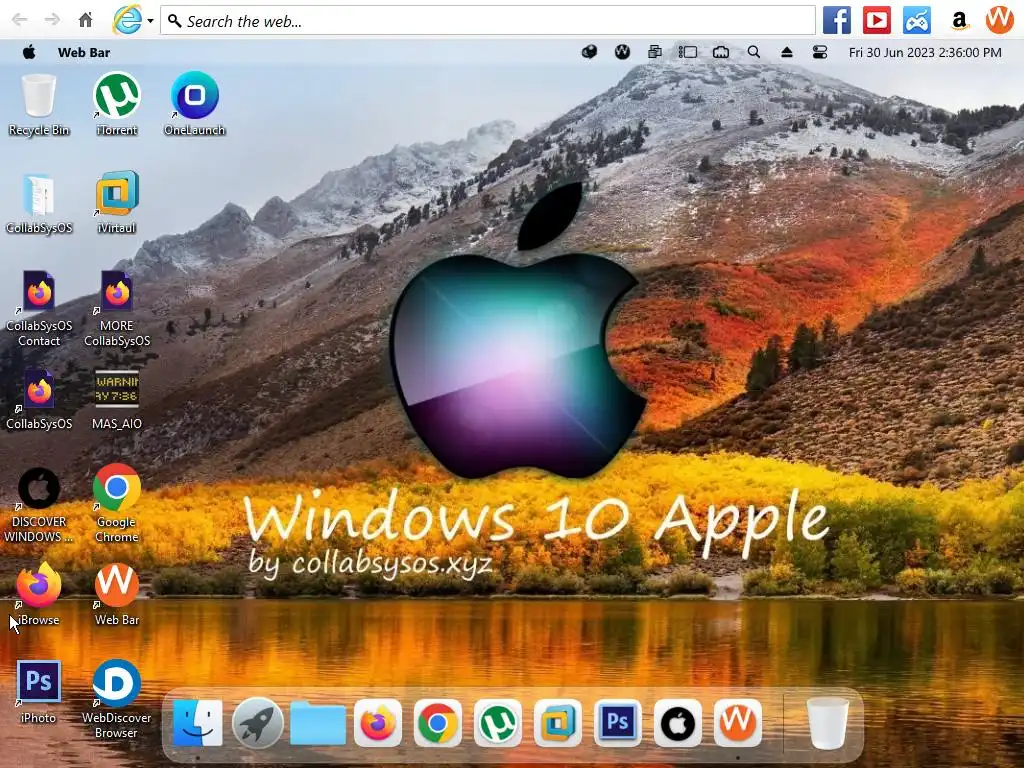Select the 'MORE CollabSysOS' shortcut

click(x=117, y=308)
